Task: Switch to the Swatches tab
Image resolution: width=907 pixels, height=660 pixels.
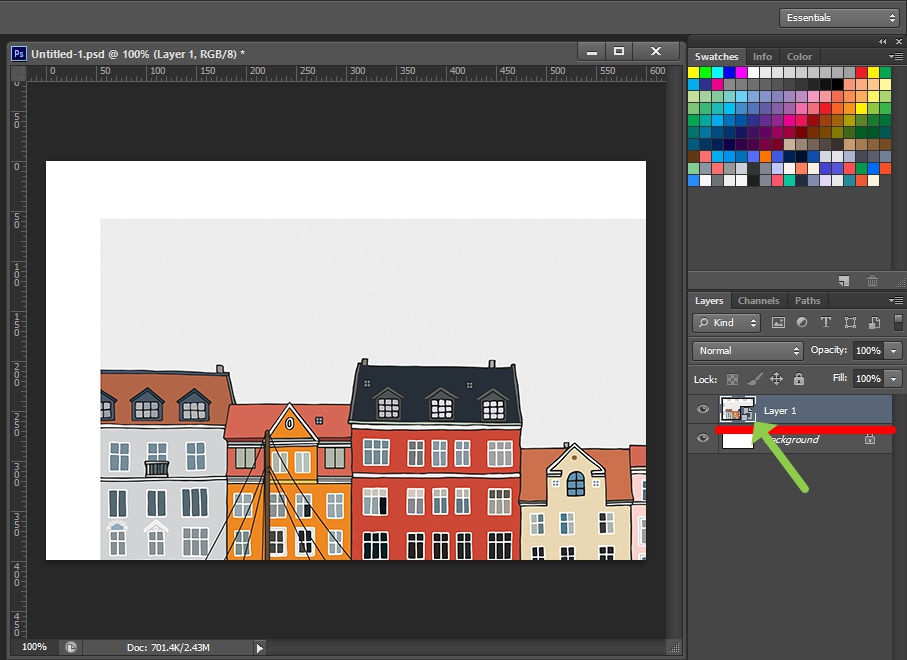Action: click(716, 57)
